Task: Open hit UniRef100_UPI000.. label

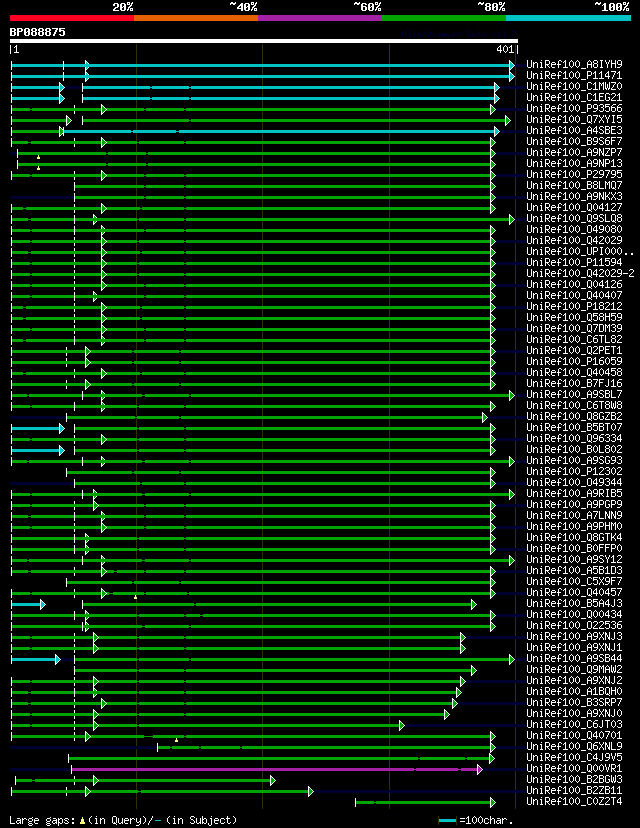Action: (x=579, y=251)
